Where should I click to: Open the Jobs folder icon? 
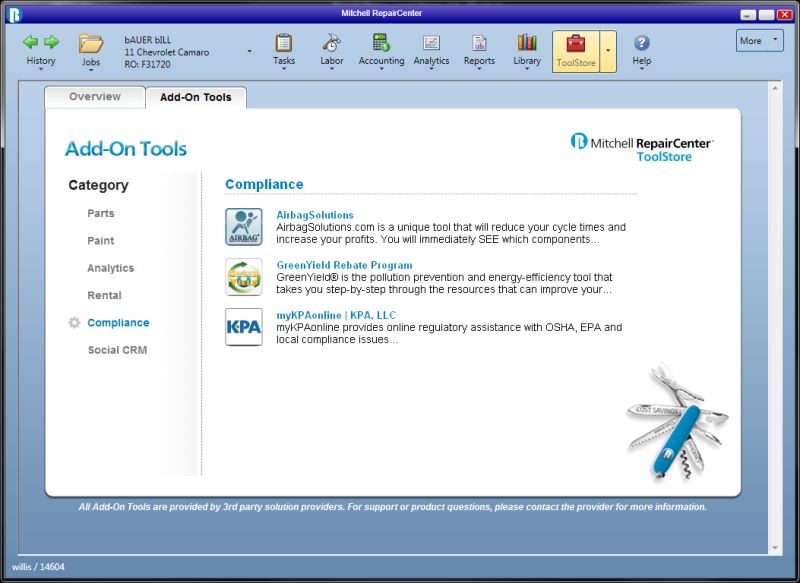(x=91, y=43)
